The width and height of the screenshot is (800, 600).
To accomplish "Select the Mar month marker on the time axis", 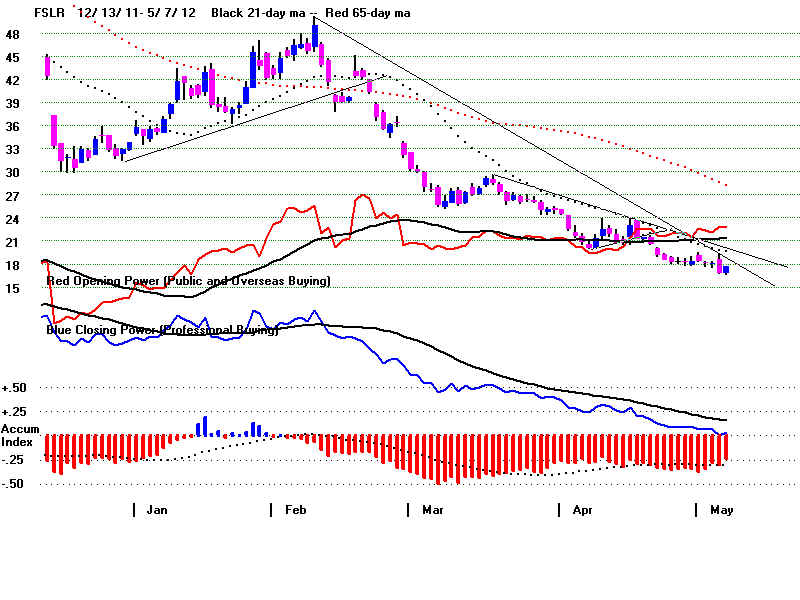I will [431, 510].
